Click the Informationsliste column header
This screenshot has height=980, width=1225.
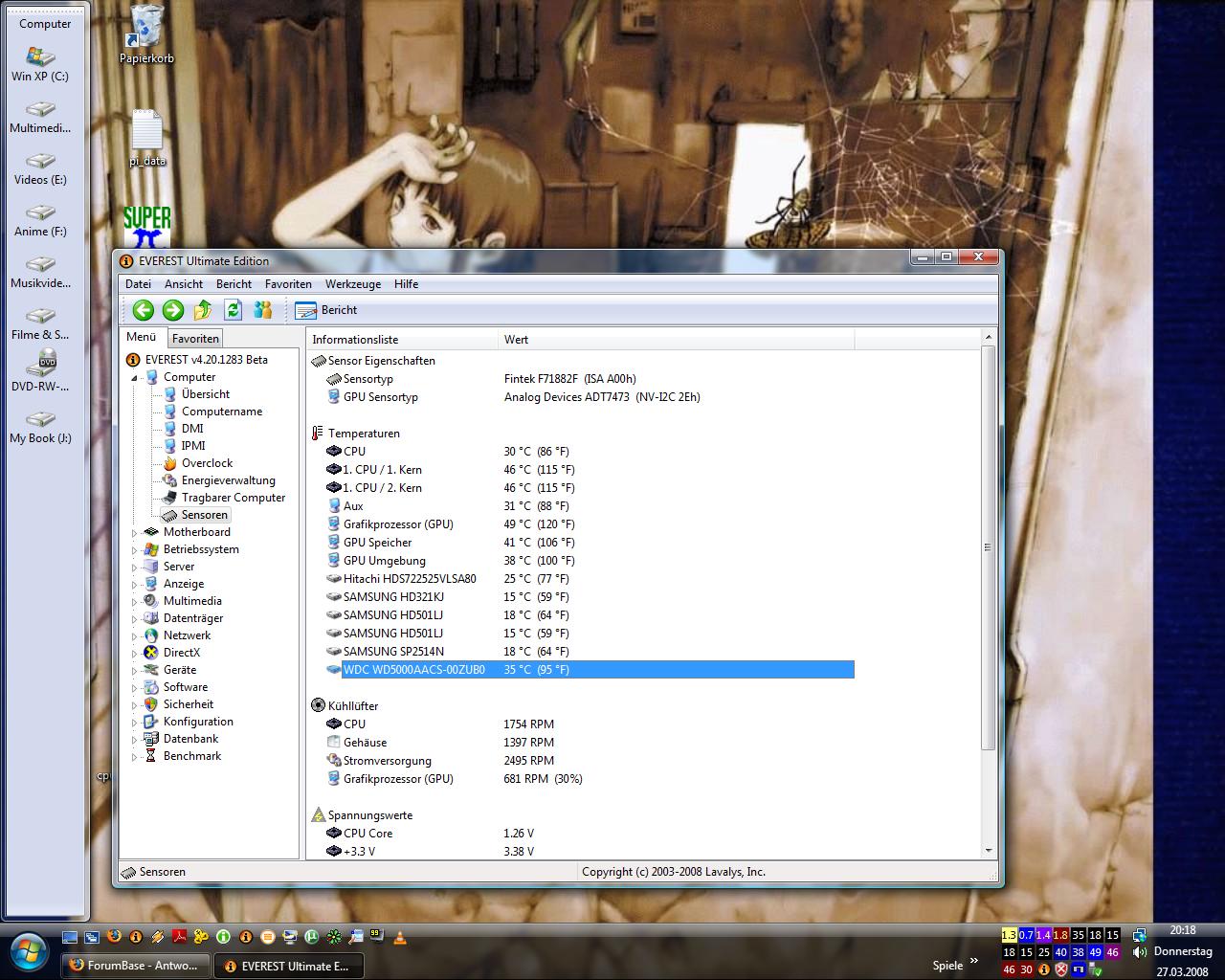403,340
